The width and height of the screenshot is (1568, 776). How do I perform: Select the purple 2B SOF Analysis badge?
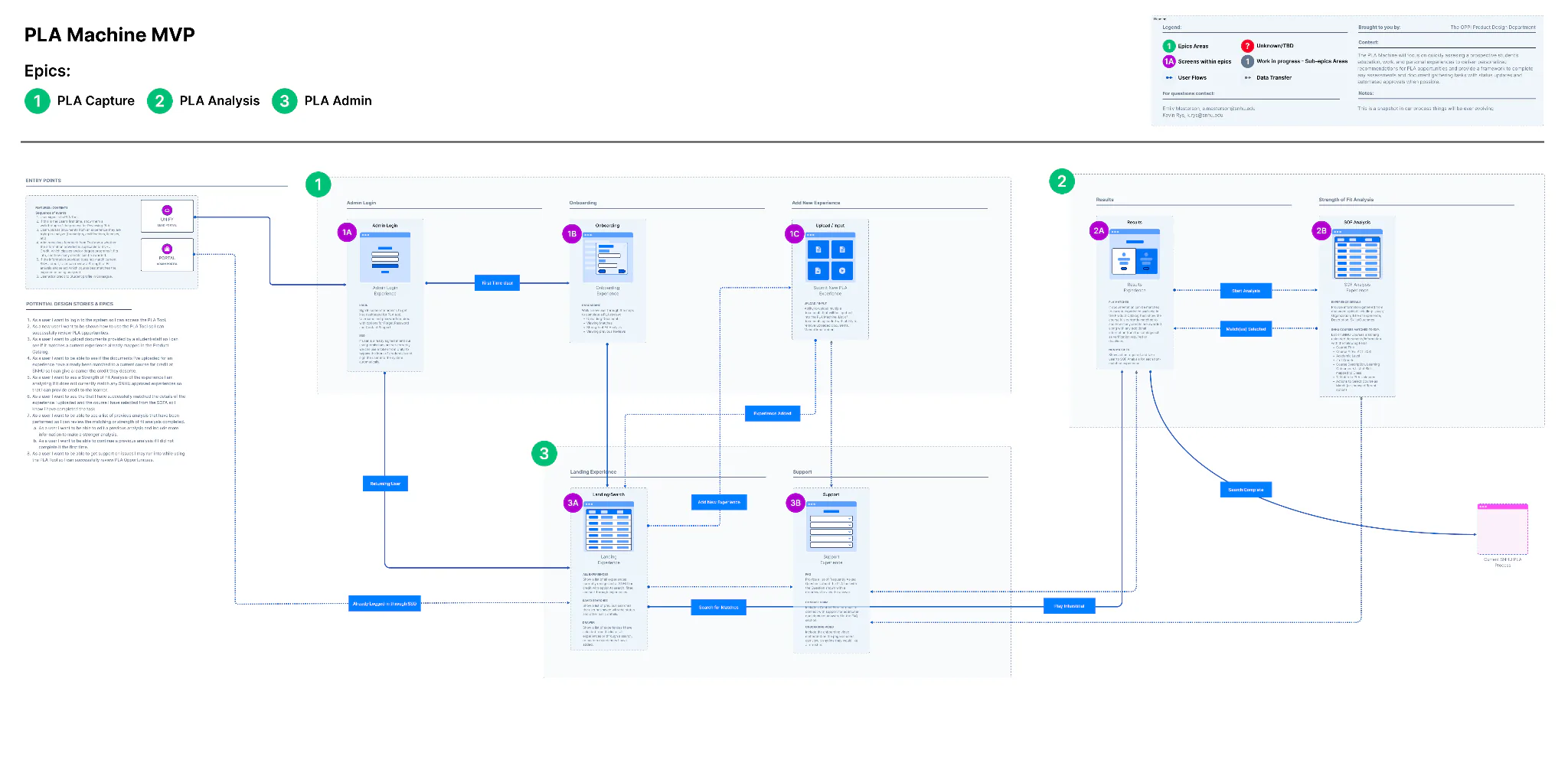coord(1321,230)
